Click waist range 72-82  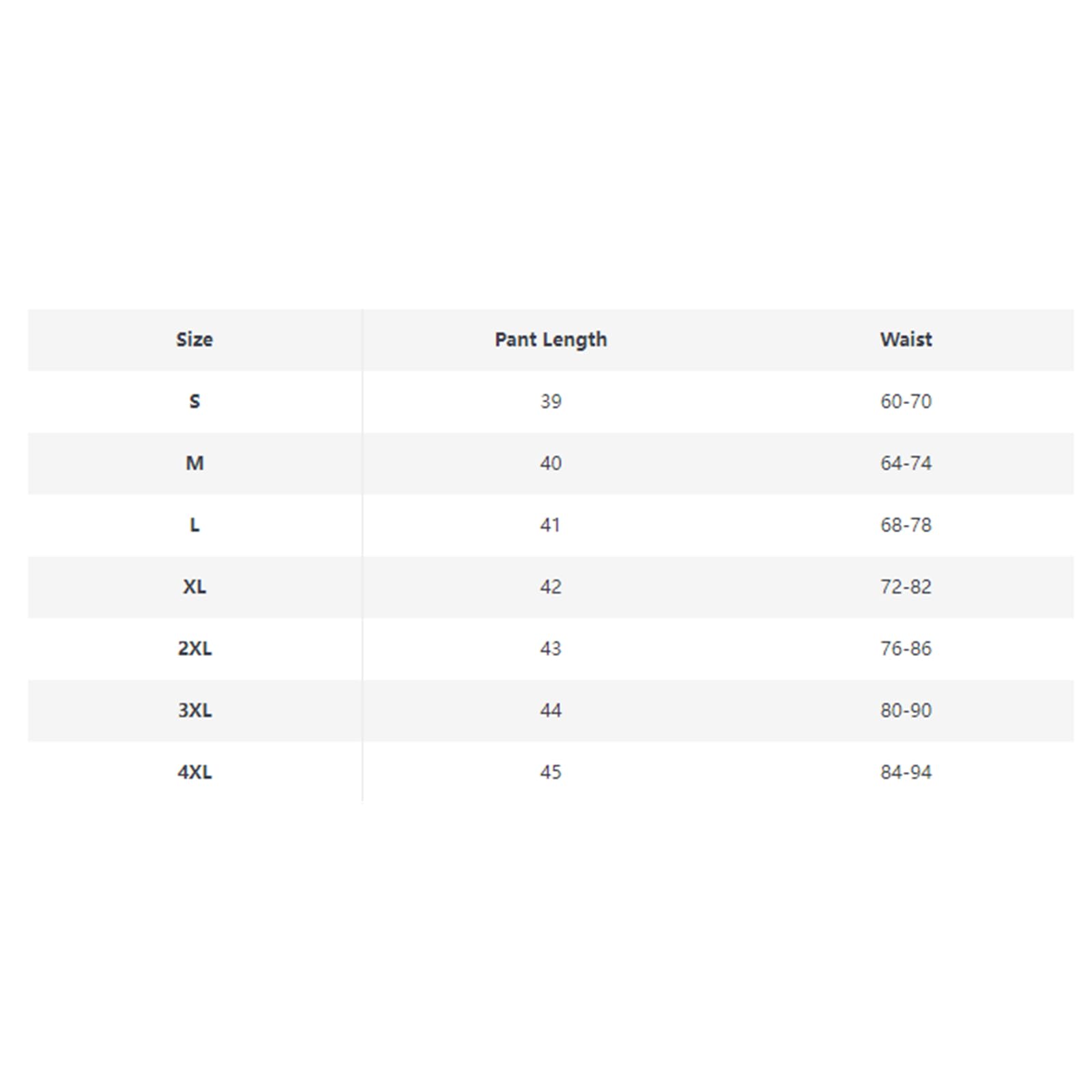pyautogui.click(x=906, y=587)
